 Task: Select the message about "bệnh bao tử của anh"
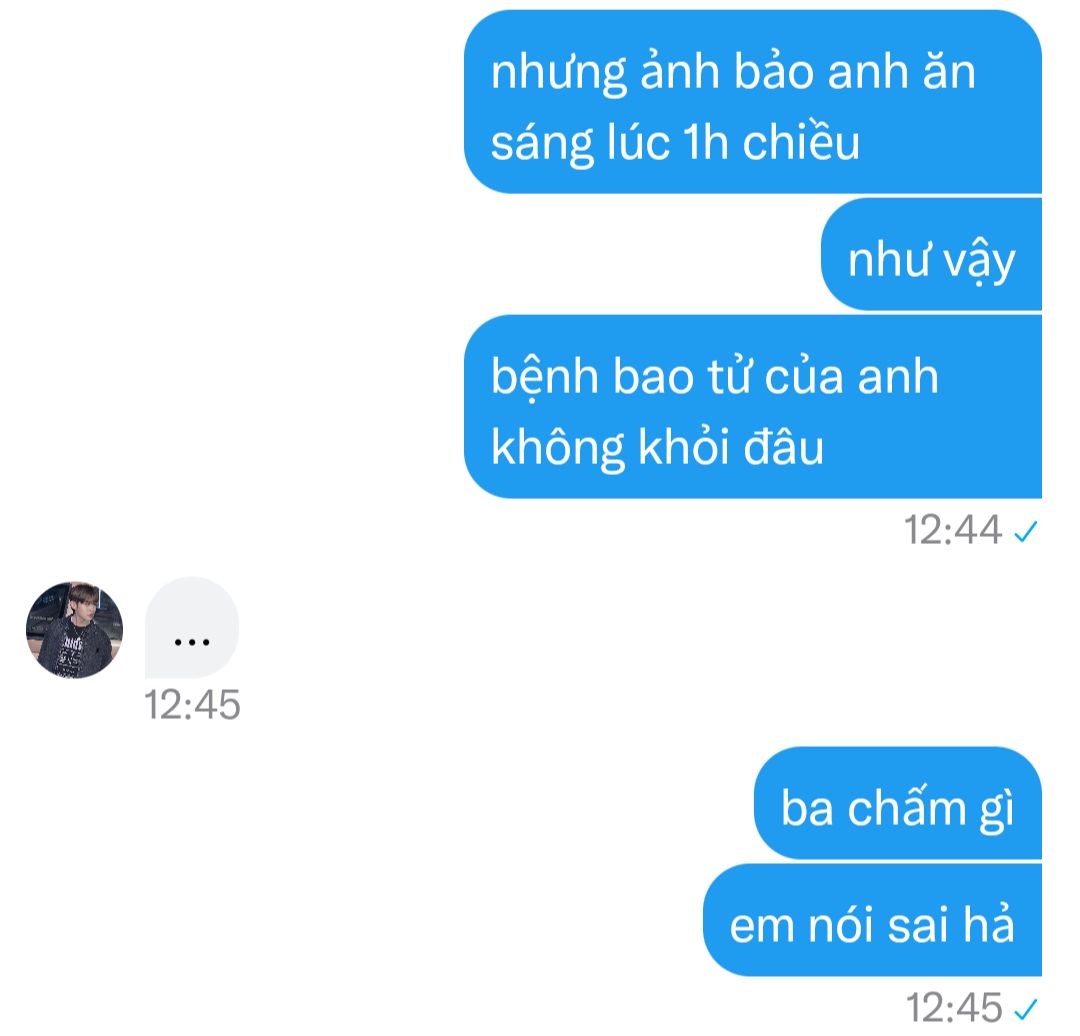pyautogui.click(x=753, y=406)
